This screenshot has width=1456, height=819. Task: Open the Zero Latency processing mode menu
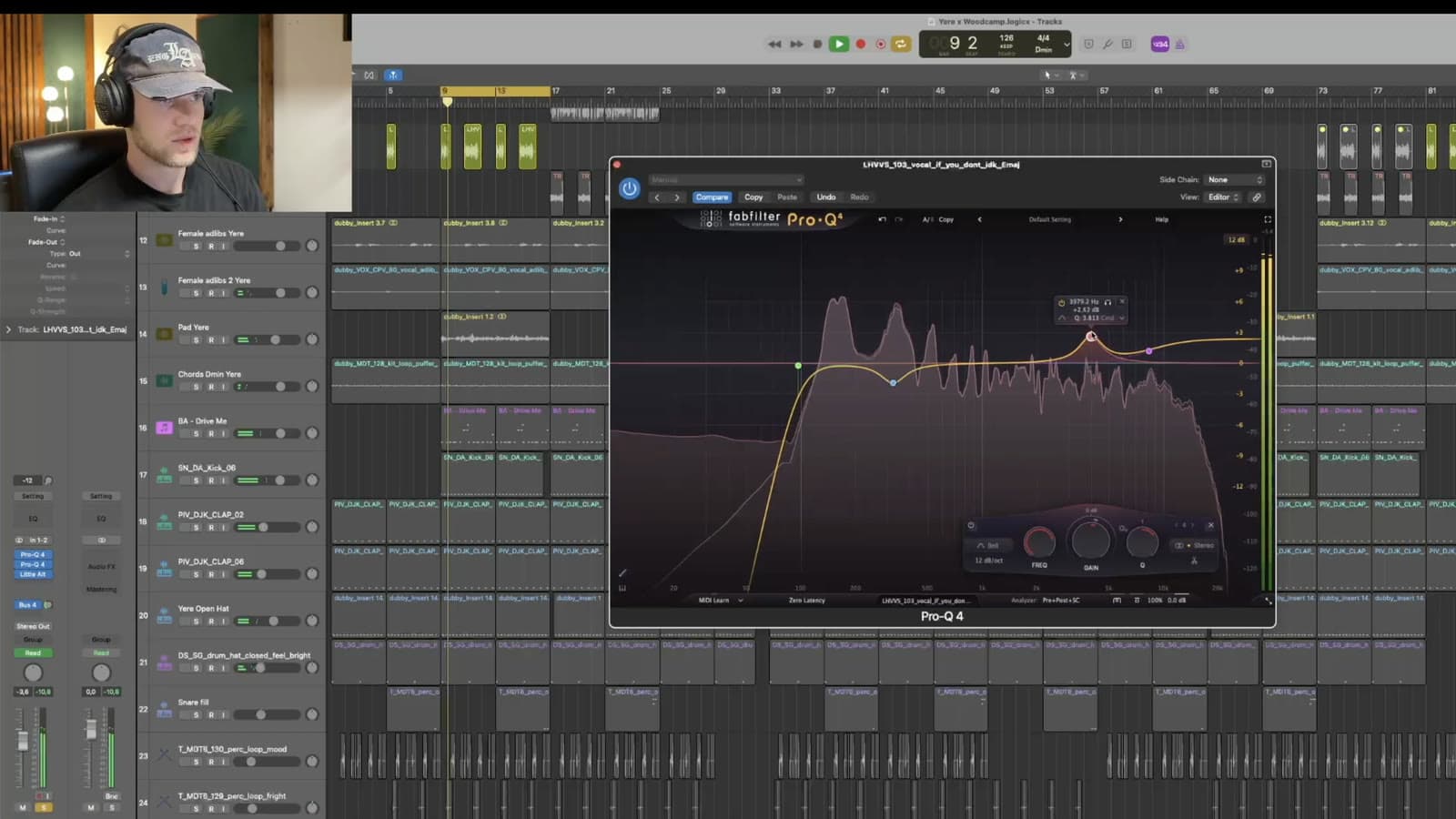[x=807, y=601]
